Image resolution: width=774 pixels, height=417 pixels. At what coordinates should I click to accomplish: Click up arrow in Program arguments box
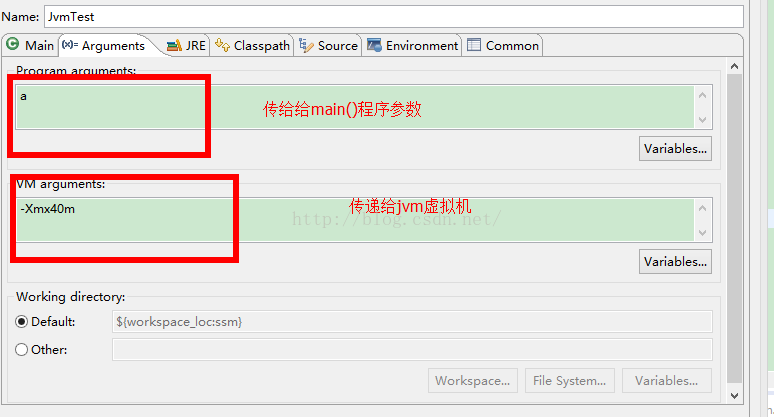click(703, 95)
